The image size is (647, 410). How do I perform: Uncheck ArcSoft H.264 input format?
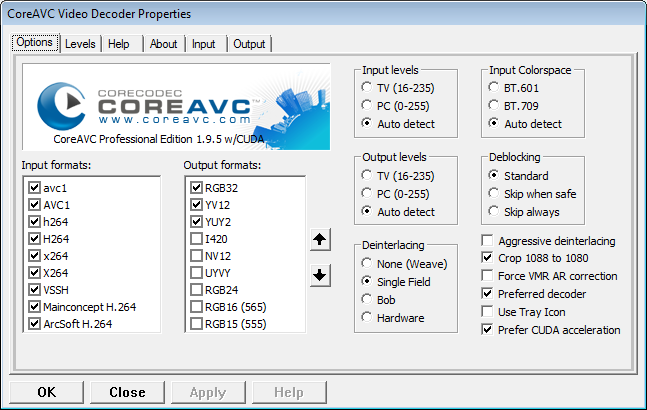(34, 324)
